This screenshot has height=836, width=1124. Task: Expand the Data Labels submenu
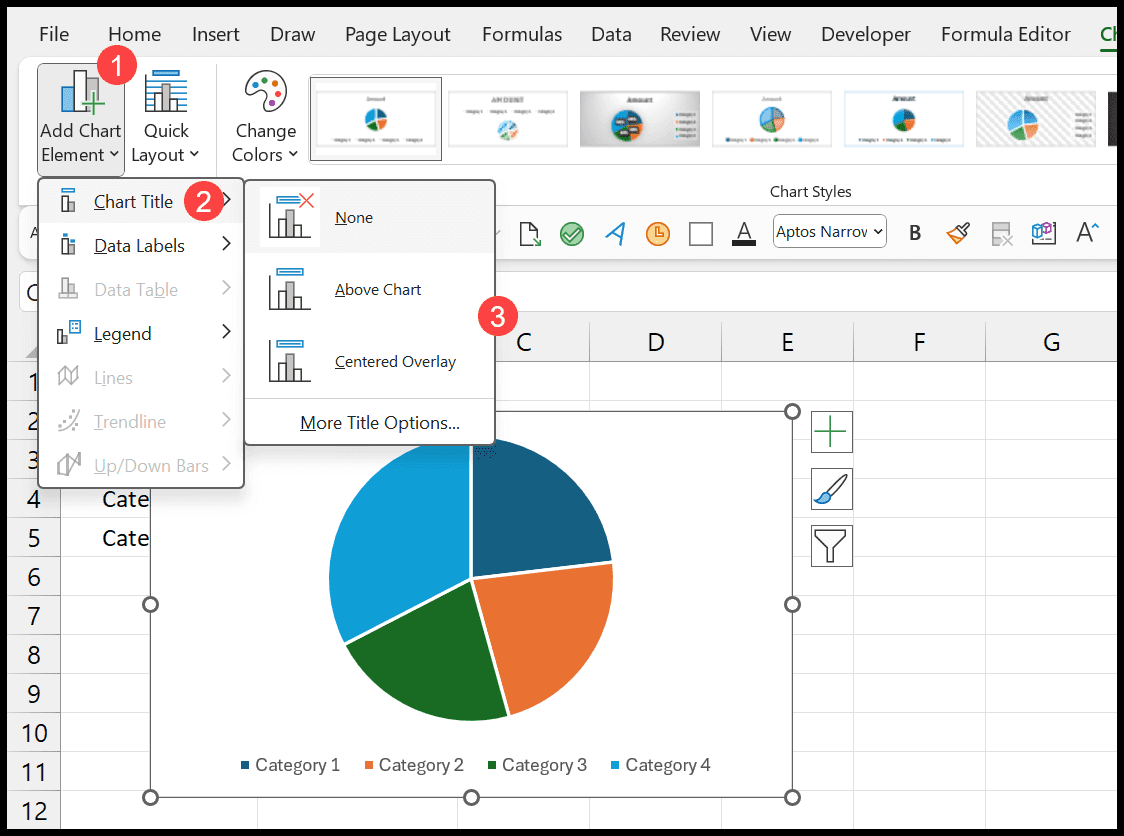click(141, 245)
